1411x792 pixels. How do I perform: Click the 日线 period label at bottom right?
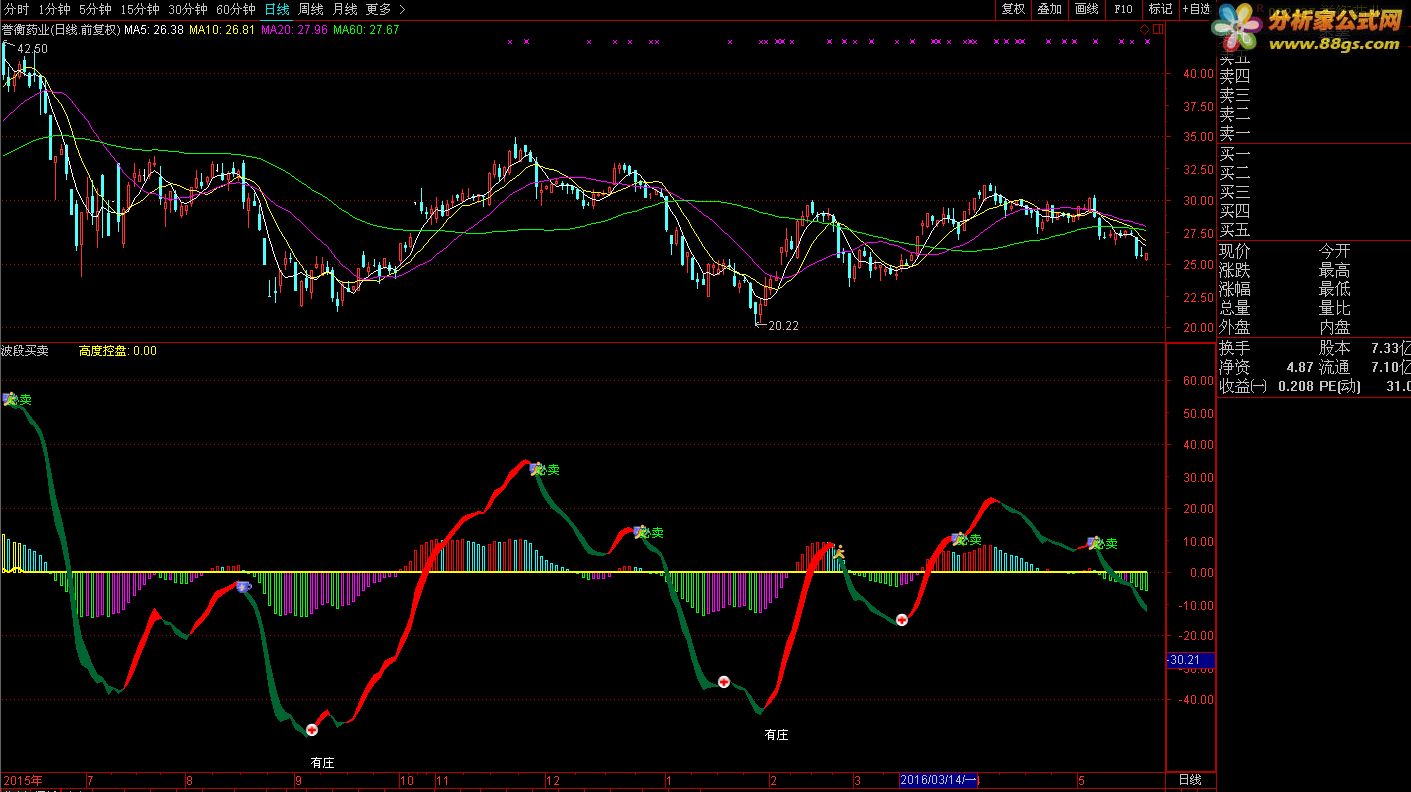pos(1190,780)
